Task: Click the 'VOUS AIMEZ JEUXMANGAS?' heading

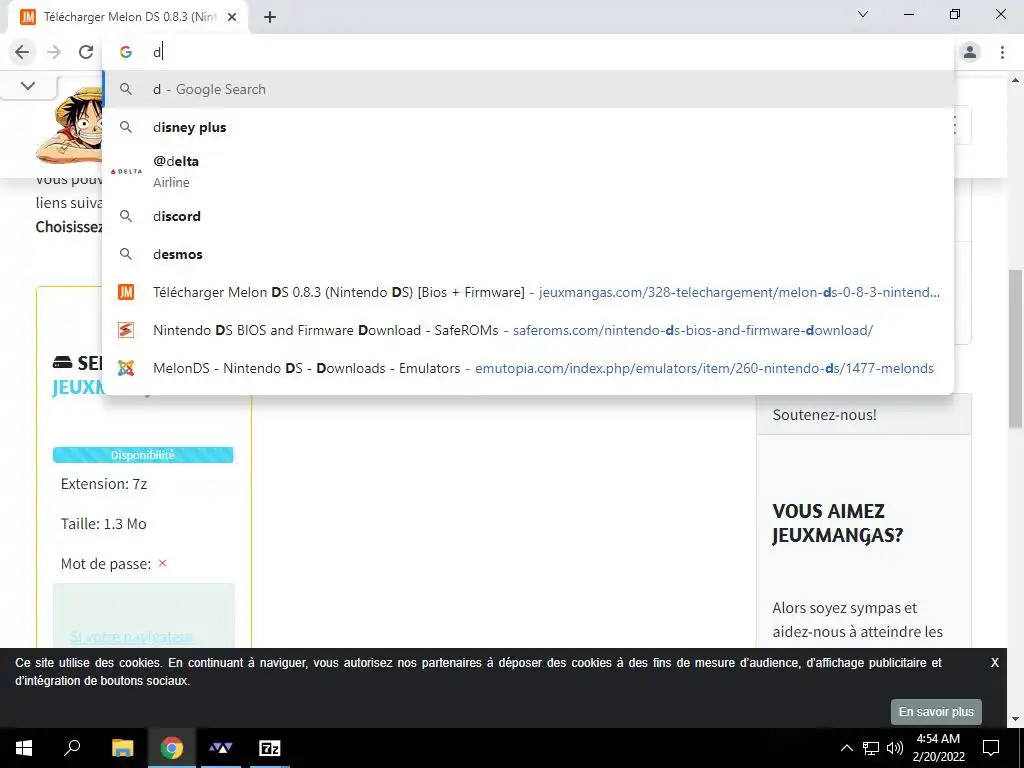Action: pyautogui.click(x=838, y=523)
